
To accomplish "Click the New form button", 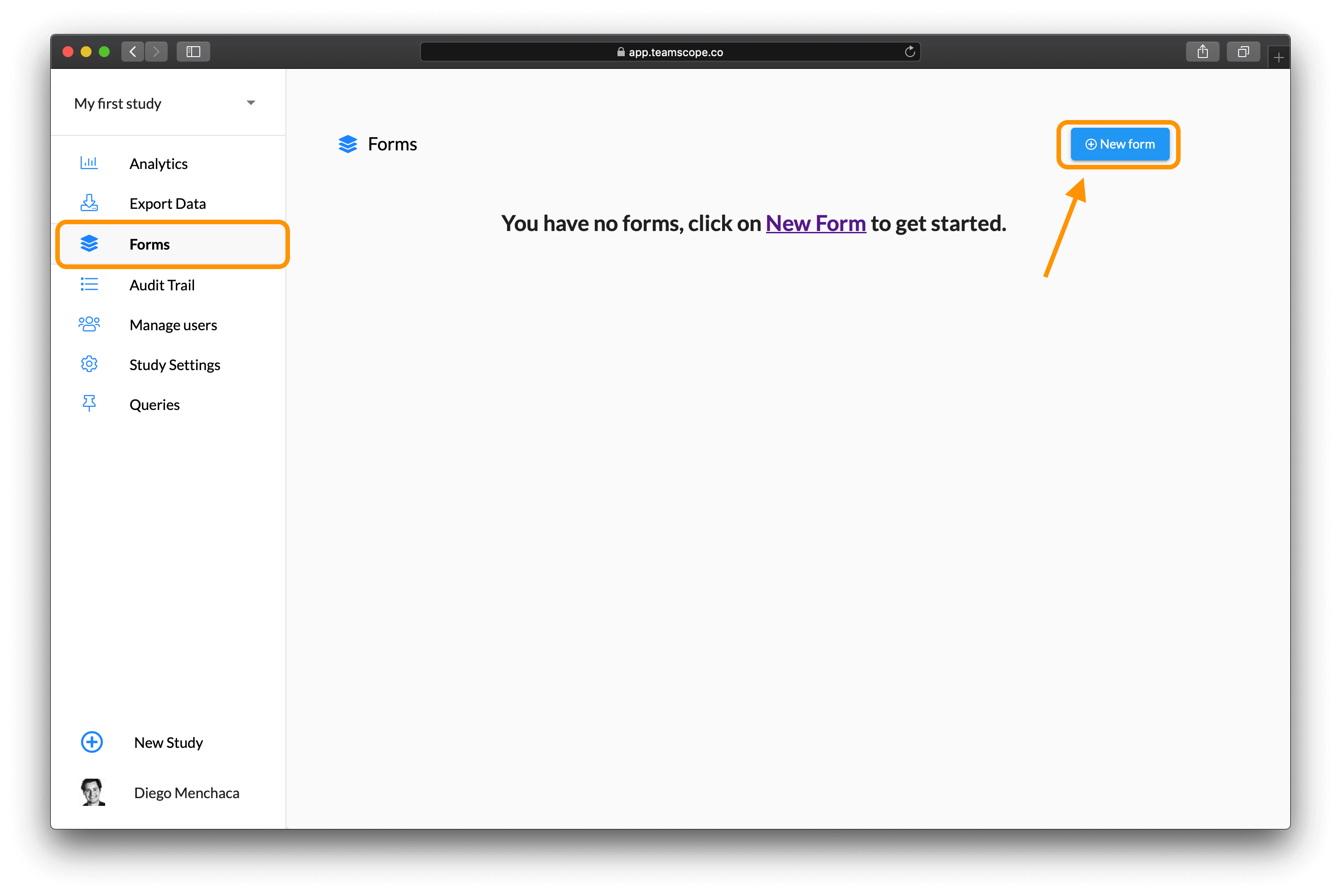I will 1119,144.
